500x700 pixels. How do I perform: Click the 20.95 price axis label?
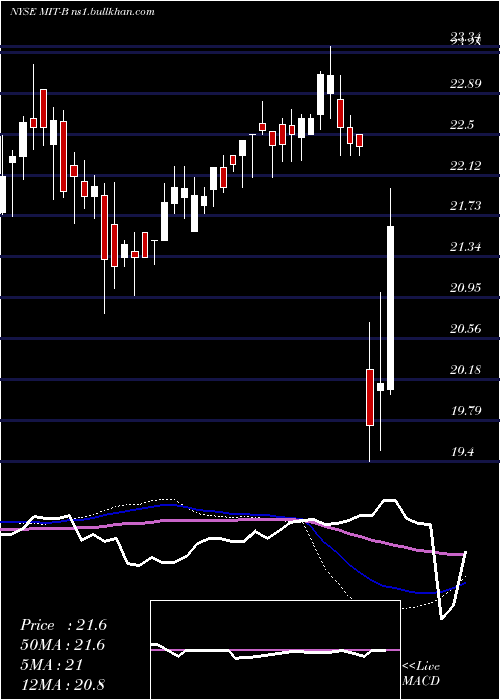click(x=466, y=288)
